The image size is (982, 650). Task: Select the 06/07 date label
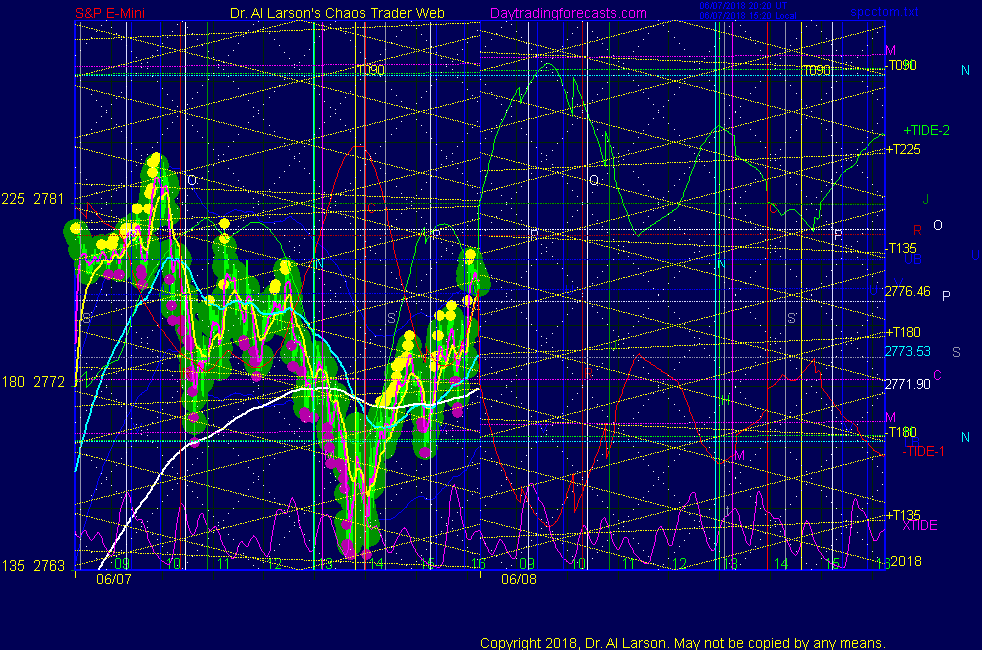pos(114,579)
